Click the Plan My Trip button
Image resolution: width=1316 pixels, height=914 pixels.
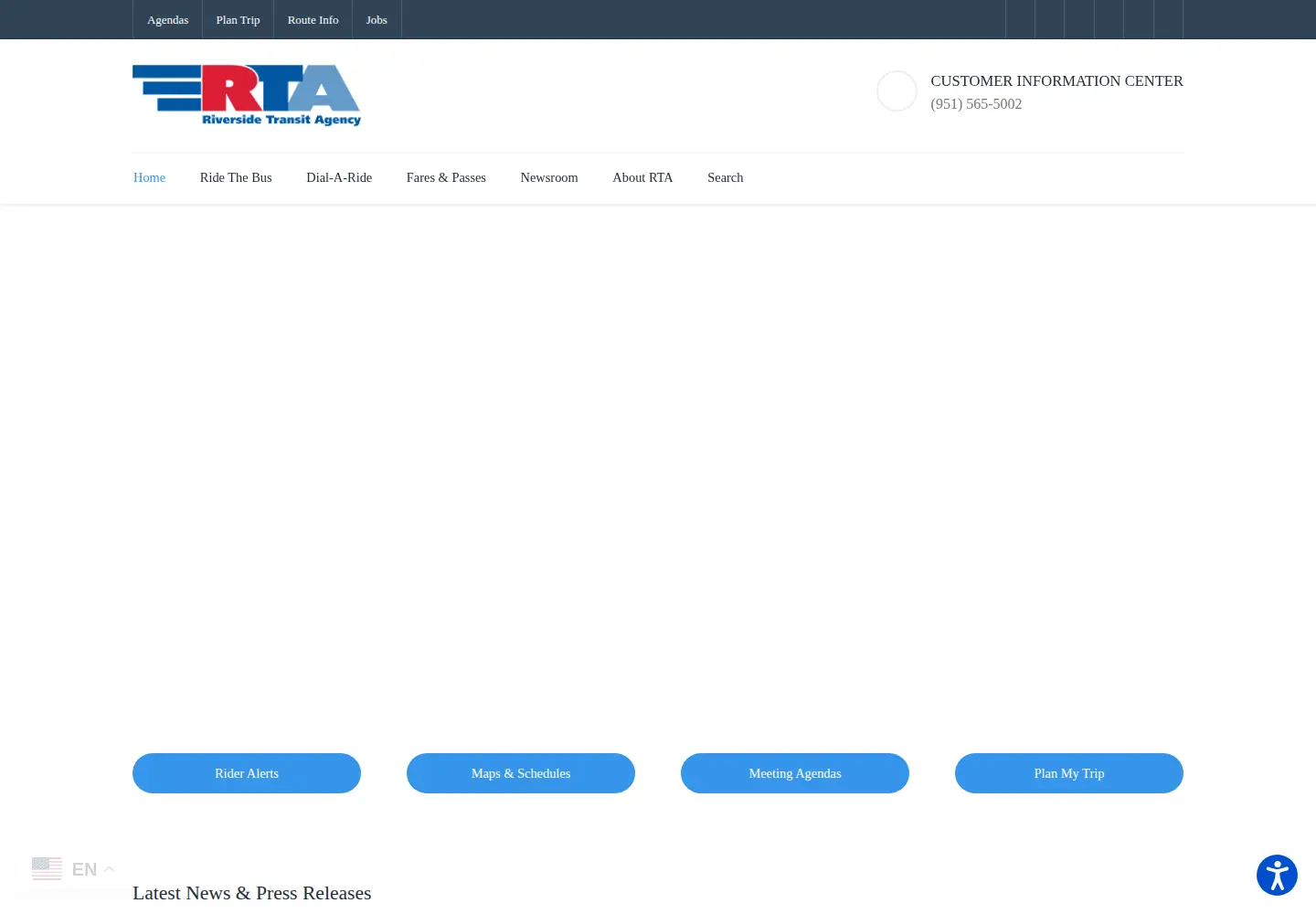[x=1069, y=773]
